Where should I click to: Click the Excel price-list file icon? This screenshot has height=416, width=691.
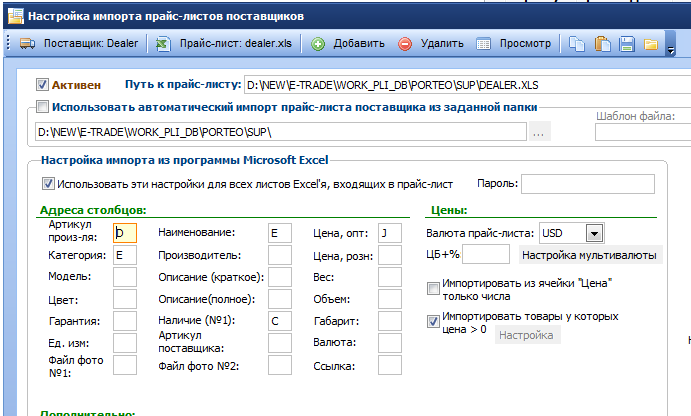[163, 44]
